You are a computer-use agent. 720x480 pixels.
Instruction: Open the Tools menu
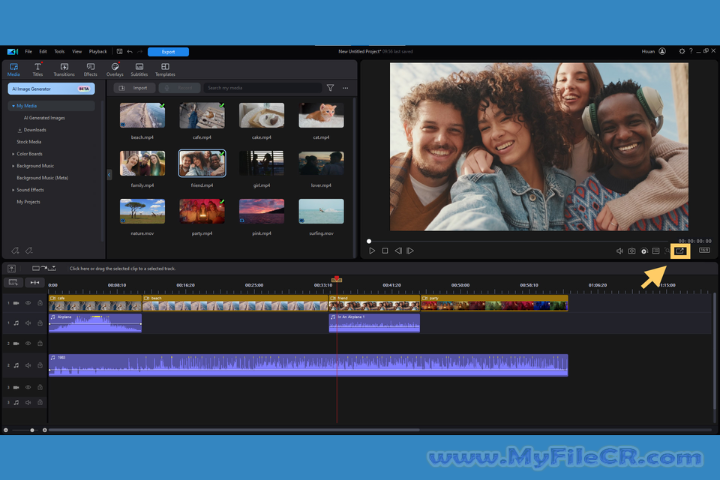(60, 51)
